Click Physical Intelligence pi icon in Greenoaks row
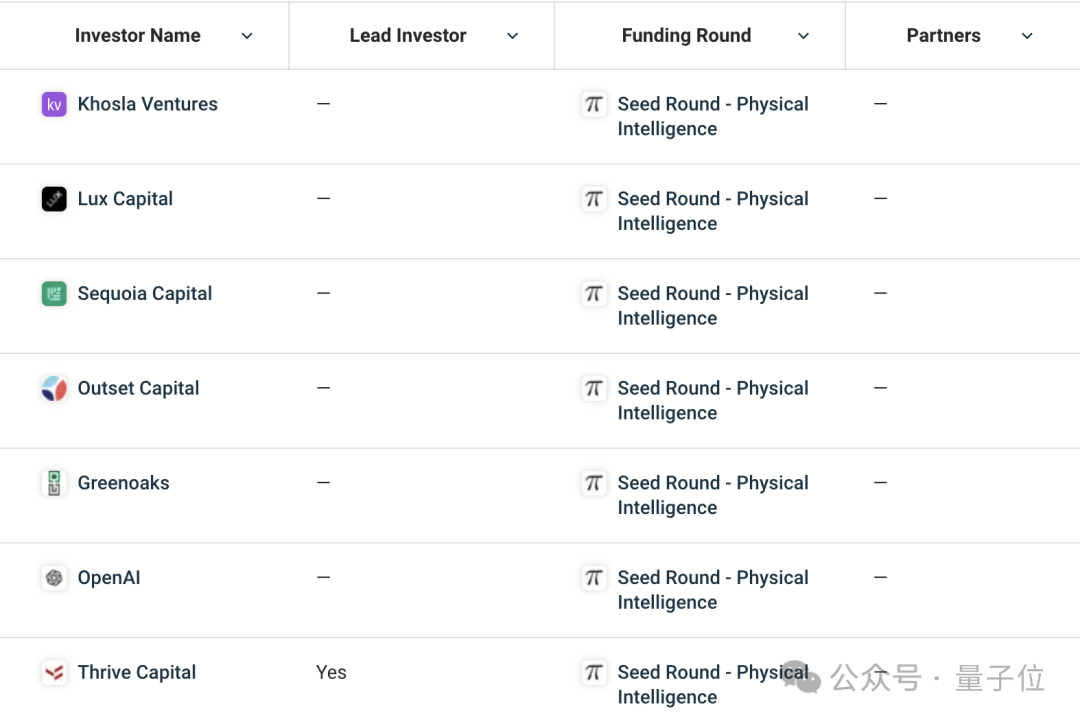Viewport: 1080px width, 722px height. coord(594,483)
